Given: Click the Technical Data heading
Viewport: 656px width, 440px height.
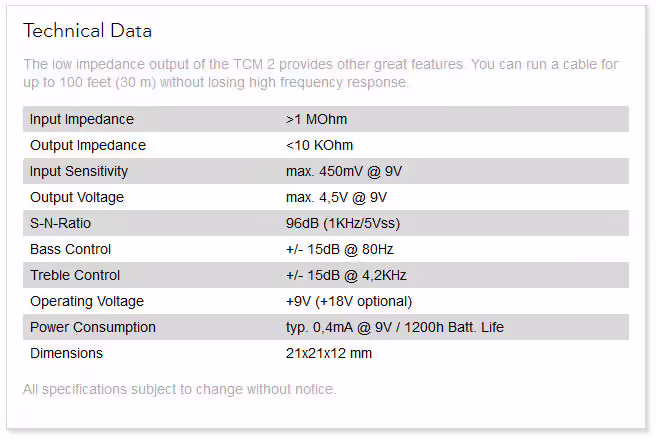Looking at the screenshot, I should coord(87,31).
